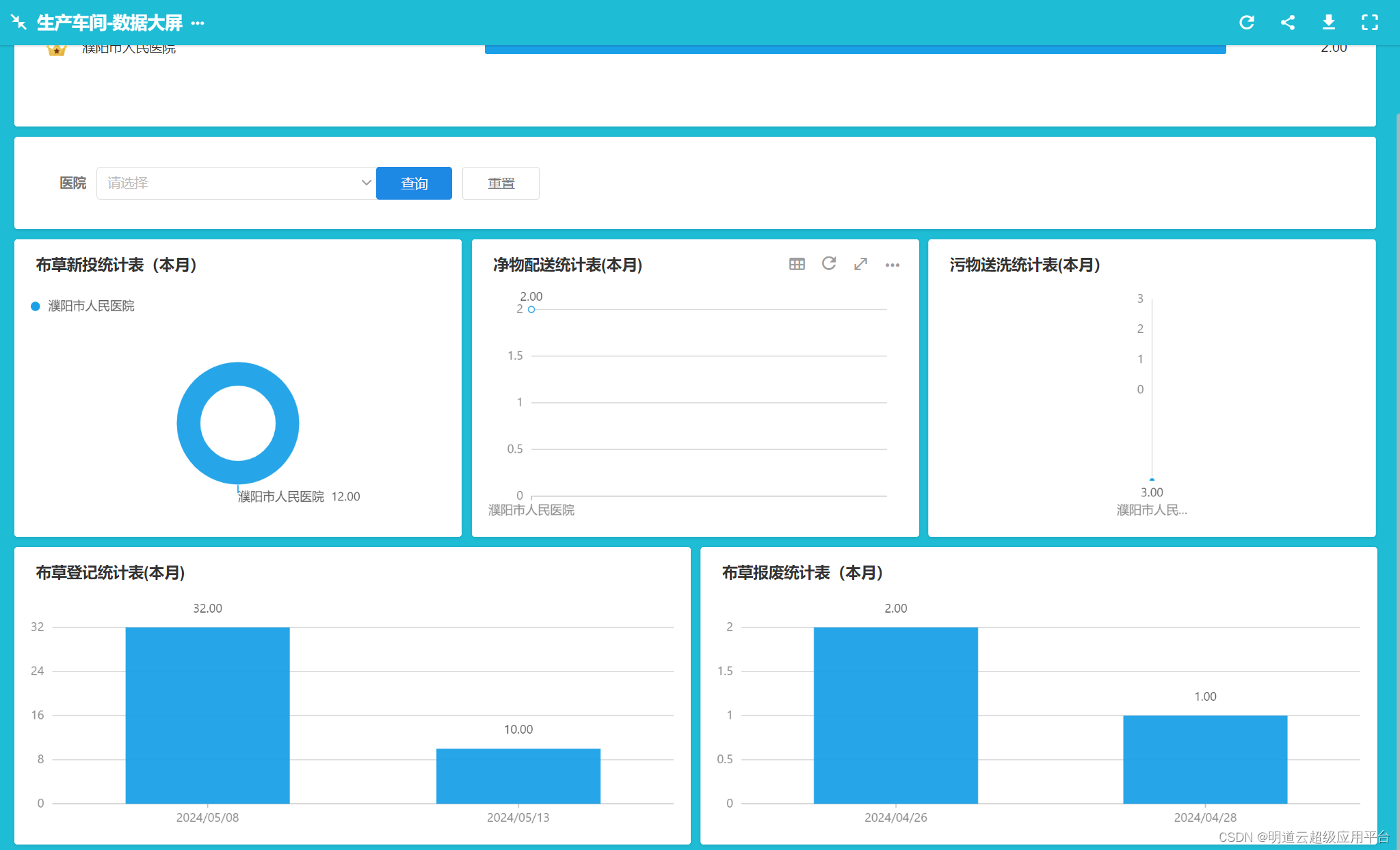Click the 2024/05/08 axis label

tap(207, 818)
